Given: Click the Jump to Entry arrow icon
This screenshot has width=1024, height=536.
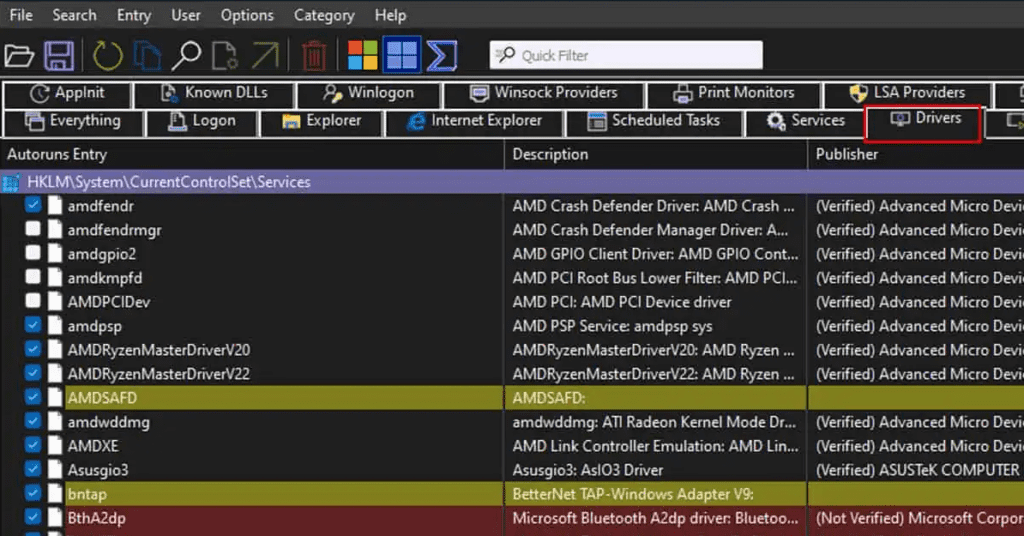Looking at the screenshot, I should click(267, 55).
